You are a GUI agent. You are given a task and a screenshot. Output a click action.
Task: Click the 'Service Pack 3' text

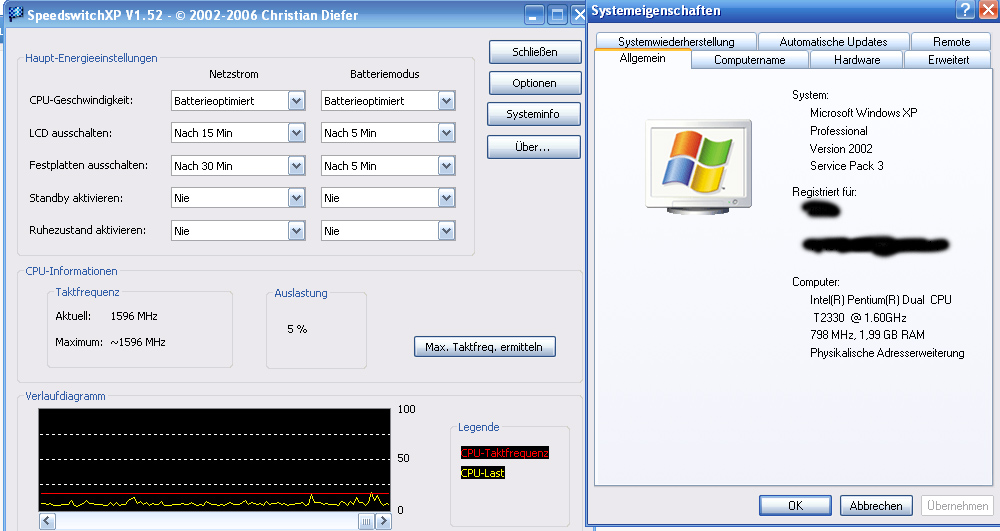[x=846, y=166]
